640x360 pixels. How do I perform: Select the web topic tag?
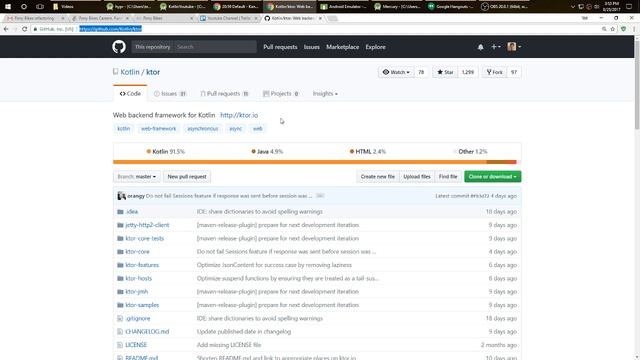[x=258, y=129]
